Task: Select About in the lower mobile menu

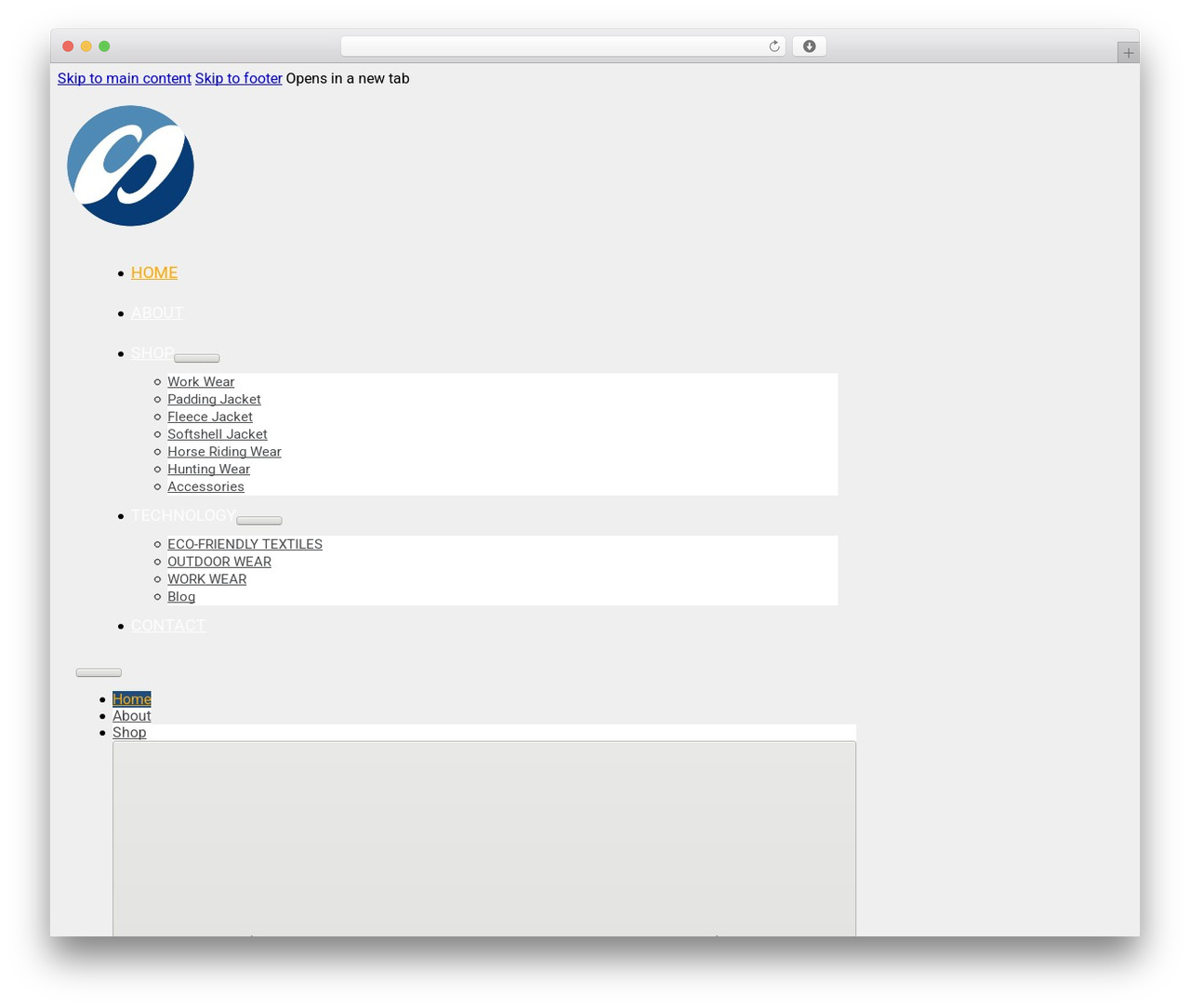Action: 132,716
